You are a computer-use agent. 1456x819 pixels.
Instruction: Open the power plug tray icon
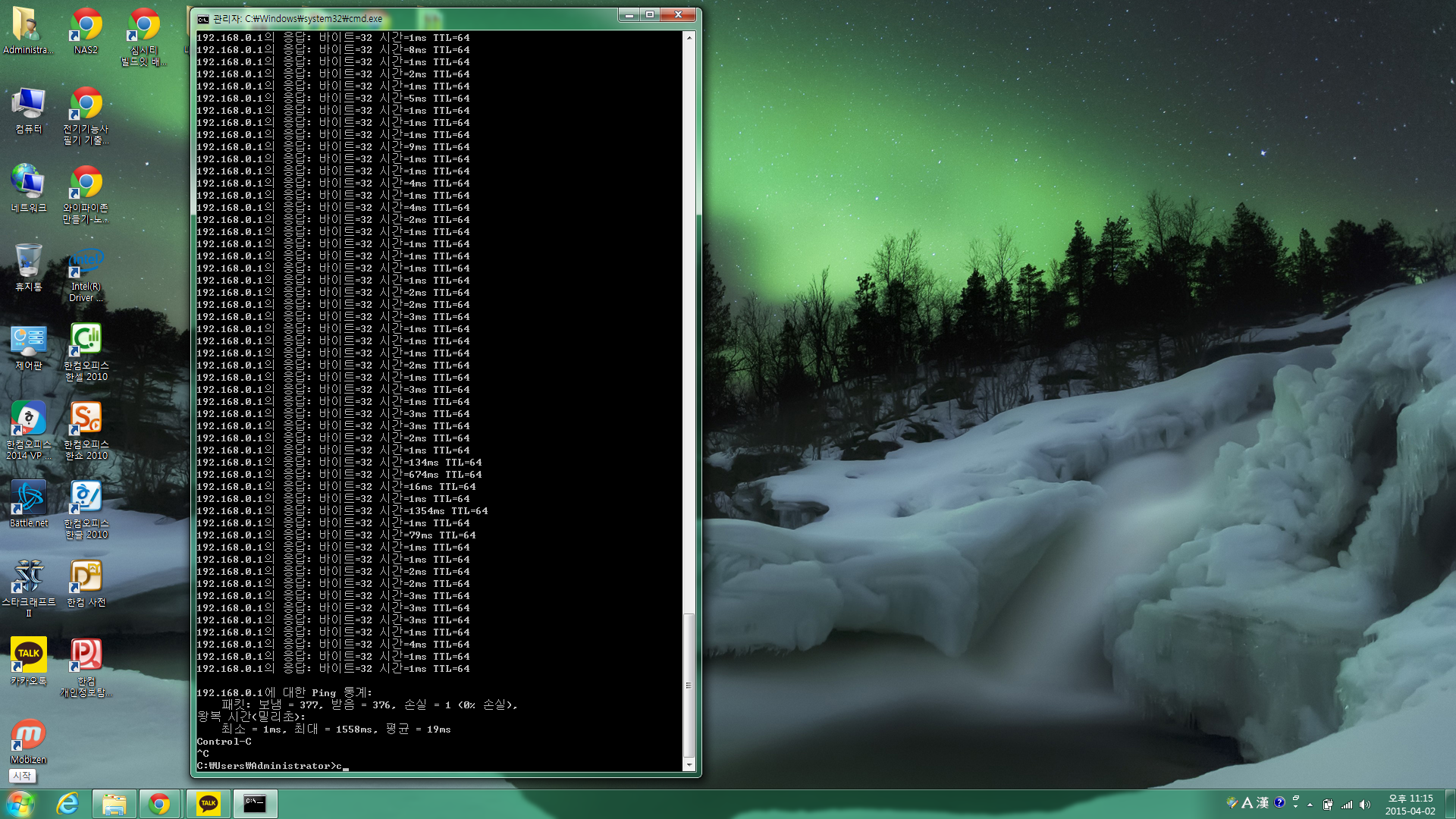click(1328, 805)
